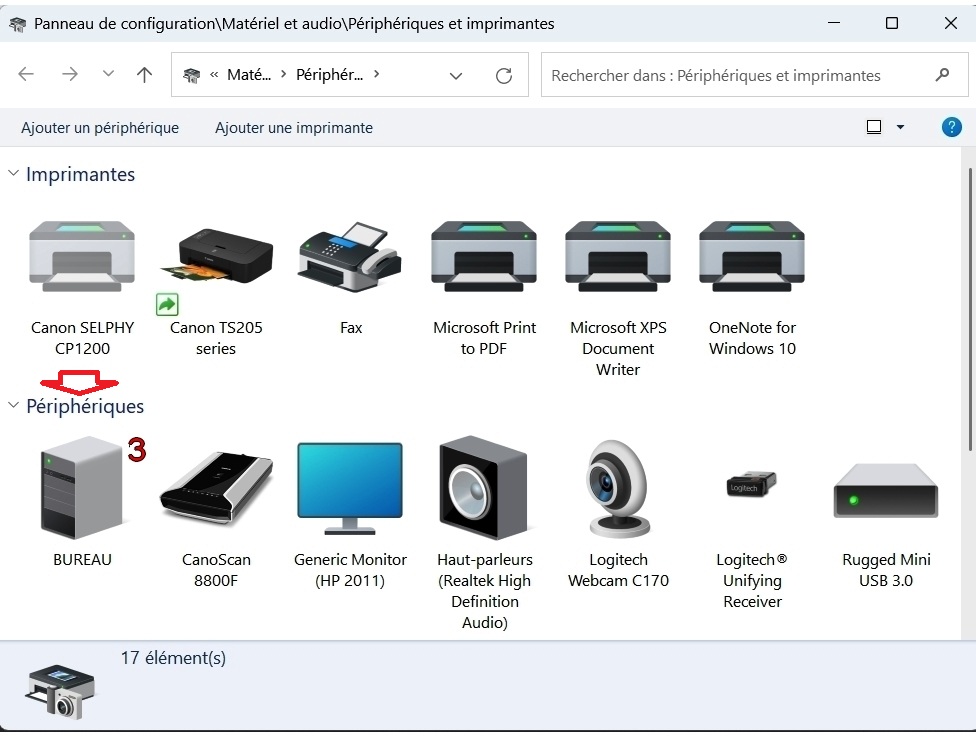The height and width of the screenshot is (740, 976).
Task: Click the Fax device icon
Action: pos(350,257)
